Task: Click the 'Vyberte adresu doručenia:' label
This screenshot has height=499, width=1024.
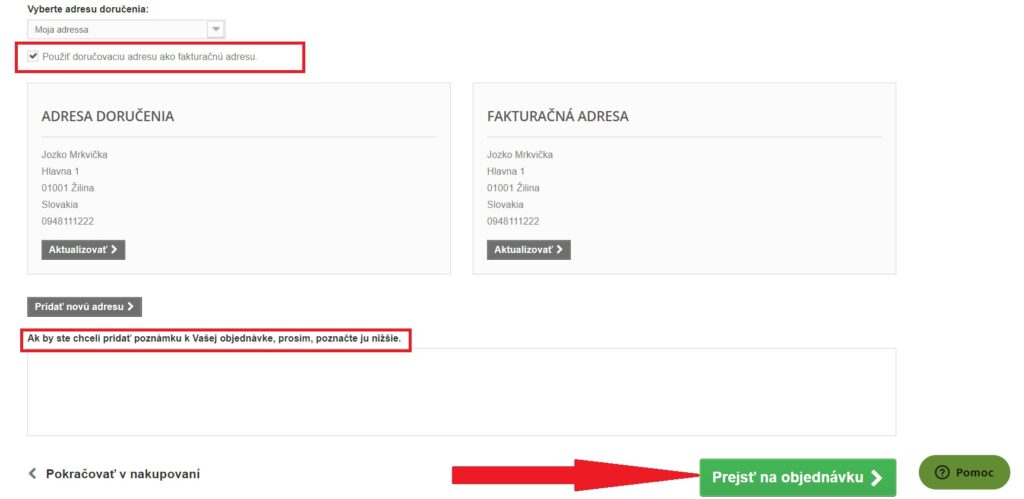Action: pos(88,10)
